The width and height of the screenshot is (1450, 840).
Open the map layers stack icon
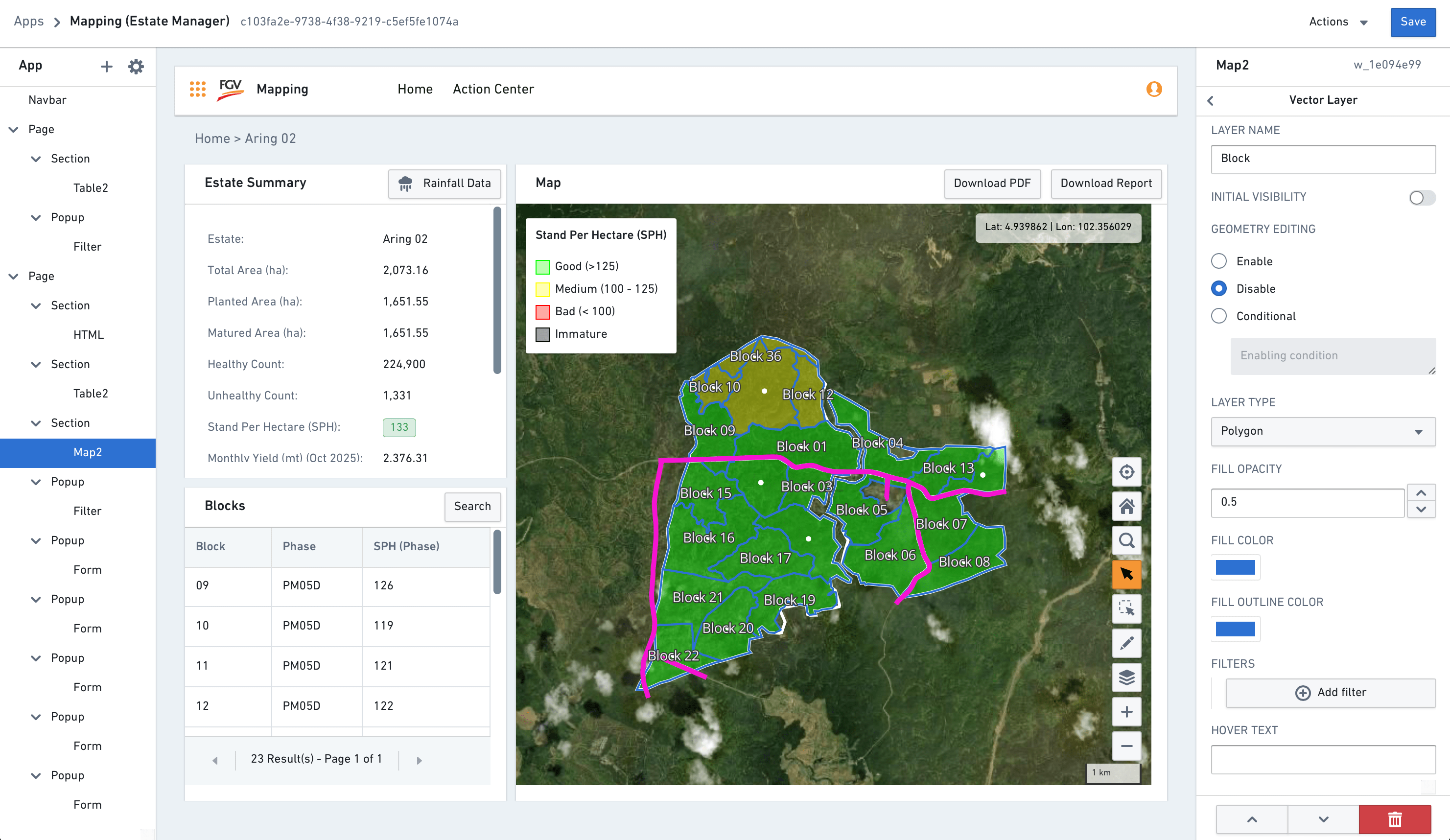click(1126, 677)
